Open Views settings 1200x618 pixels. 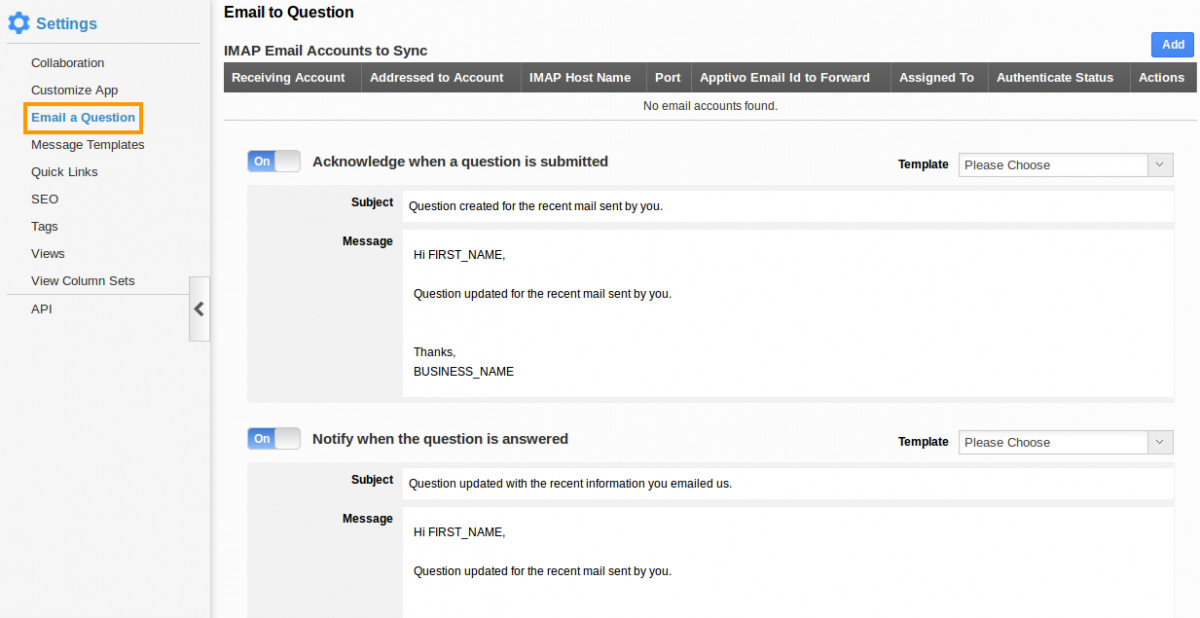click(47, 254)
